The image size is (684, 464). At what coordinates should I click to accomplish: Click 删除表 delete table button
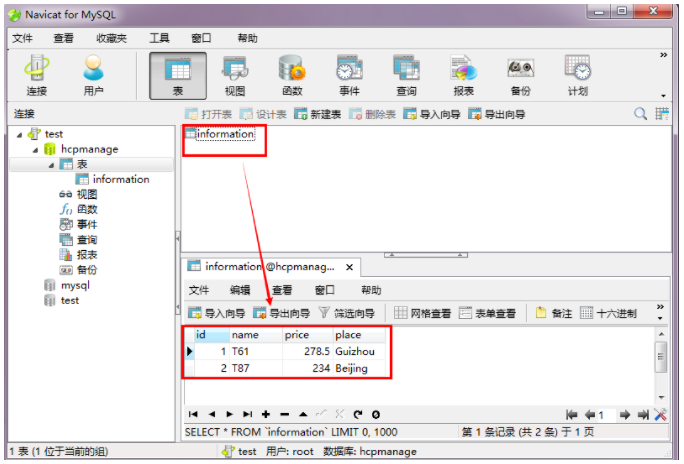click(372, 114)
